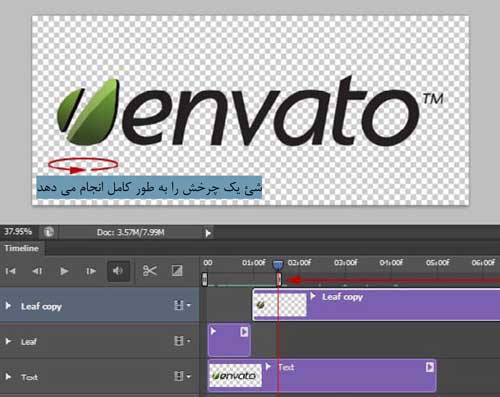Screen dimensions: 500x397
Task: Select the Timeline panel tab
Action: click(x=22, y=248)
